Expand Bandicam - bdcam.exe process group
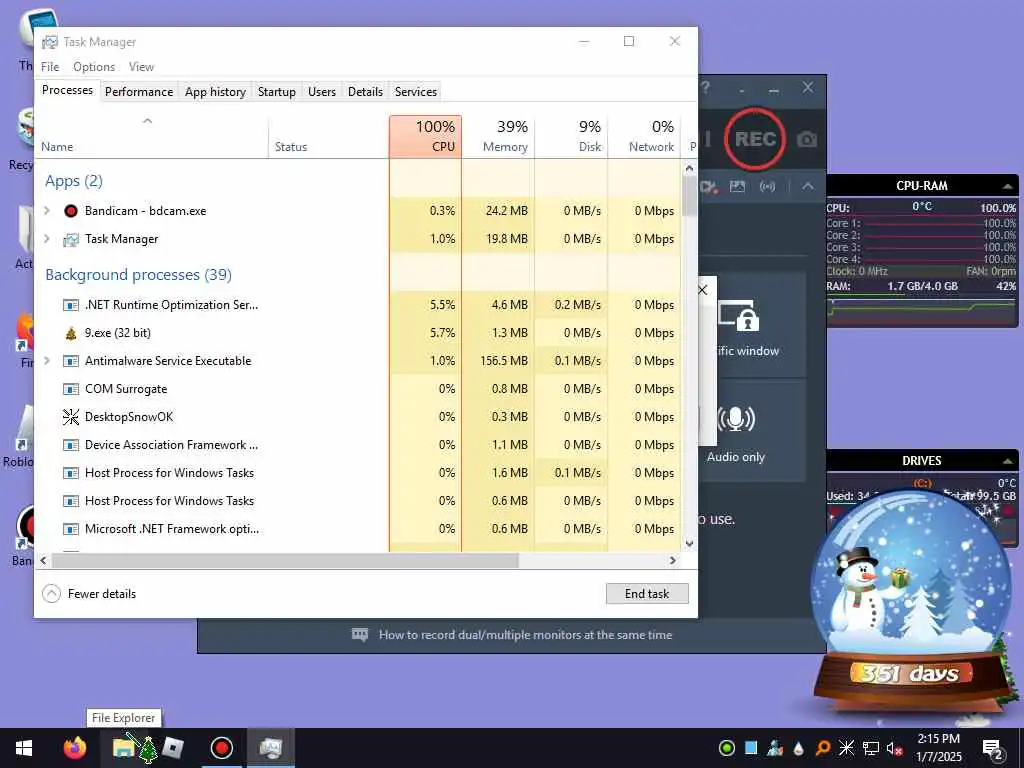The image size is (1024, 768). pos(46,210)
